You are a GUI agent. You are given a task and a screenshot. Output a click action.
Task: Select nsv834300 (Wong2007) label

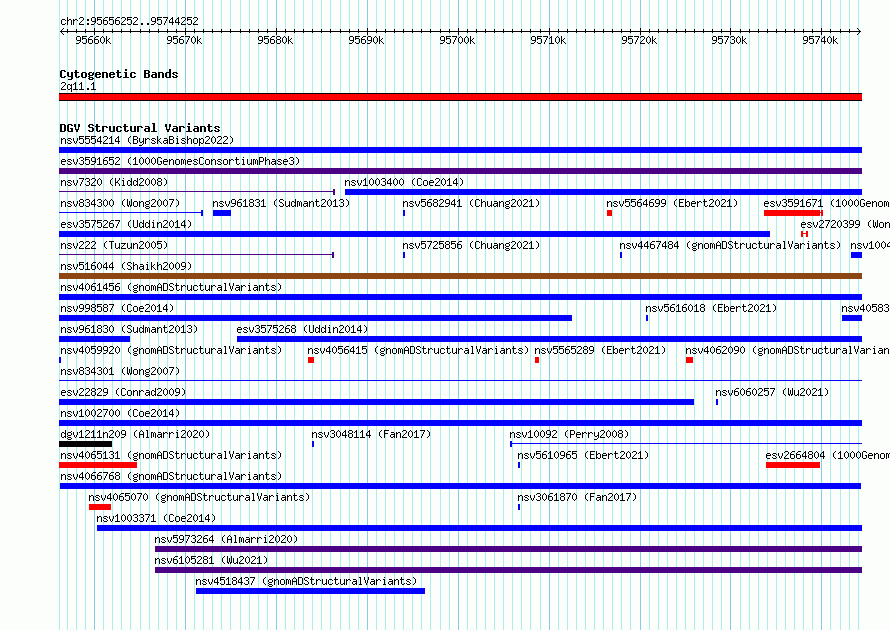[120, 203]
